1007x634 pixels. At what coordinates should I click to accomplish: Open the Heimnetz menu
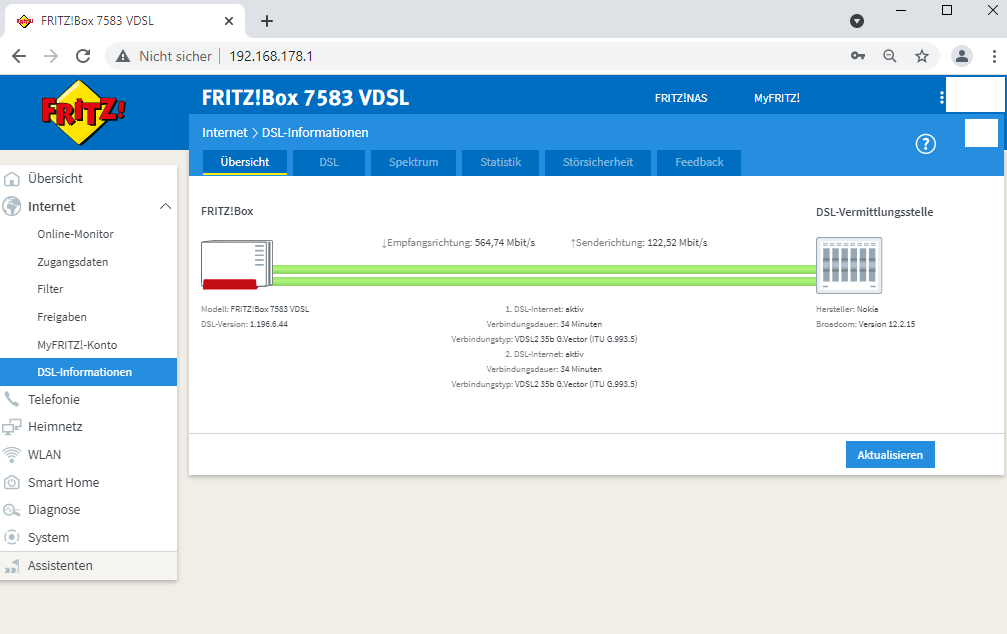coord(55,427)
